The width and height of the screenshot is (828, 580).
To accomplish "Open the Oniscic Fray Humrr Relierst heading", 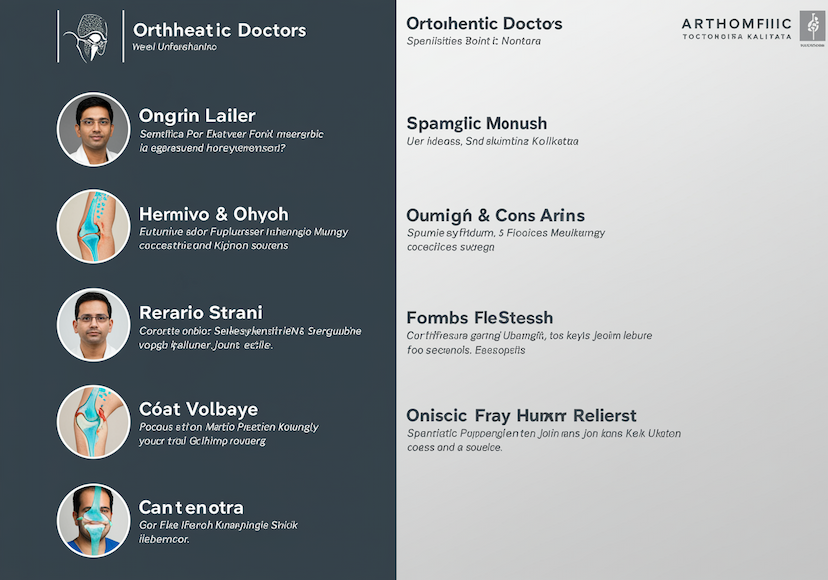I will (x=521, y=416).
